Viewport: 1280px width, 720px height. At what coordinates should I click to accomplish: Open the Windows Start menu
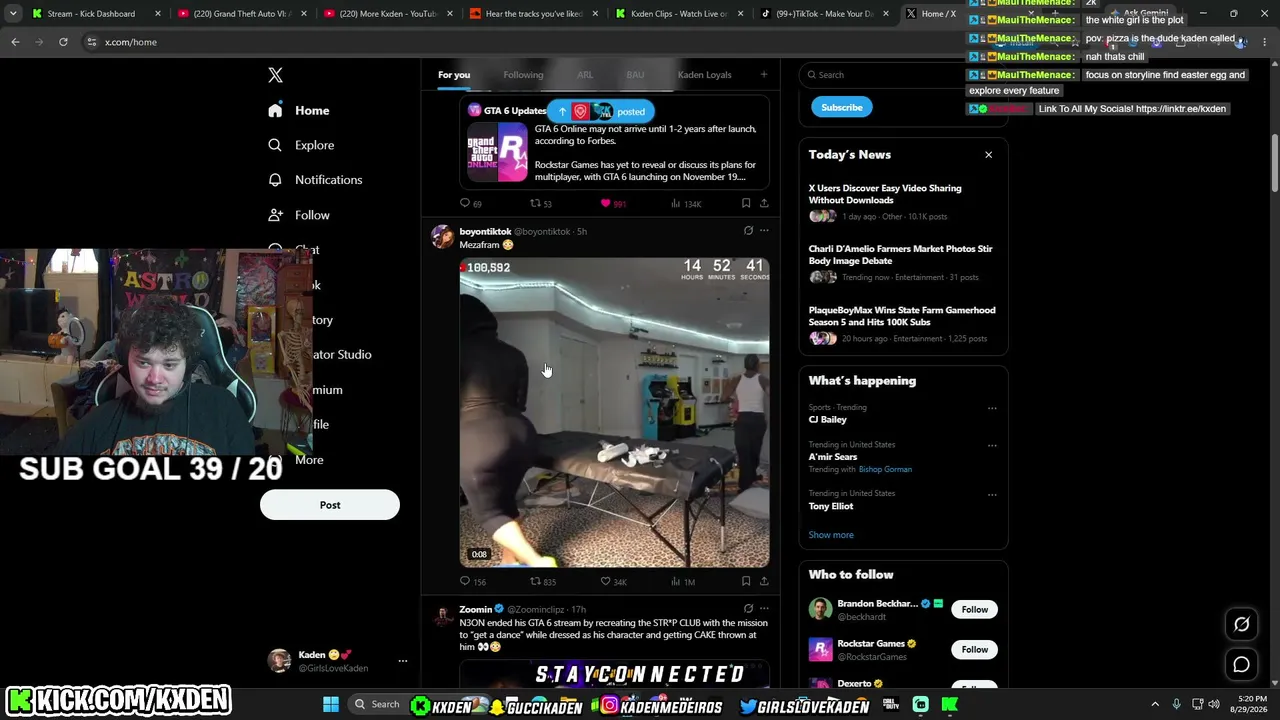tap(330, 705)
